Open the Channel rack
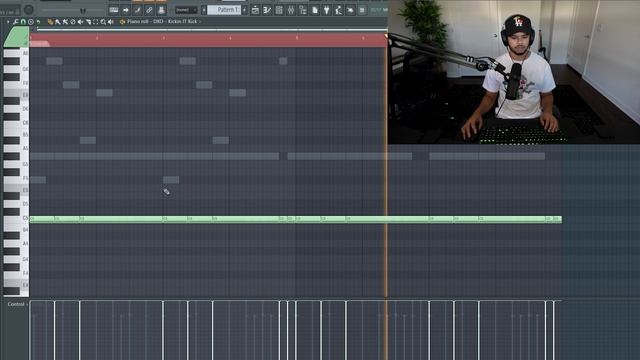Image resolution: width=640 pixels, height=360 pixels. click(279, 10)
